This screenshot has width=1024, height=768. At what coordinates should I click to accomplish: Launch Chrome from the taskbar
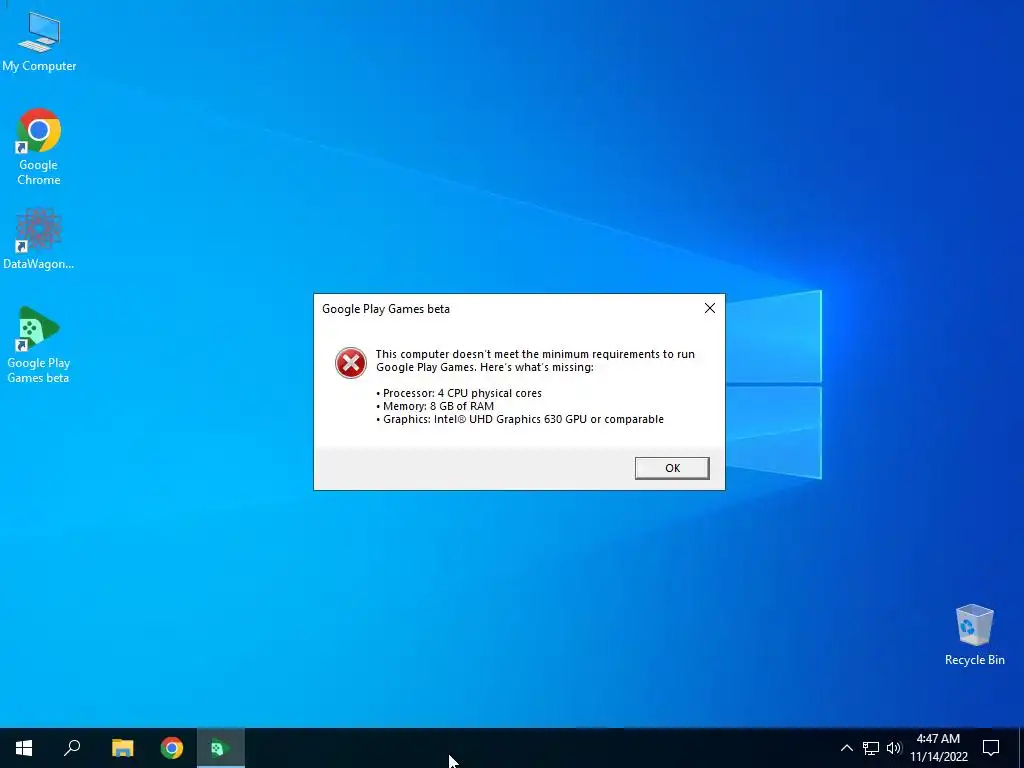[172, 748]
